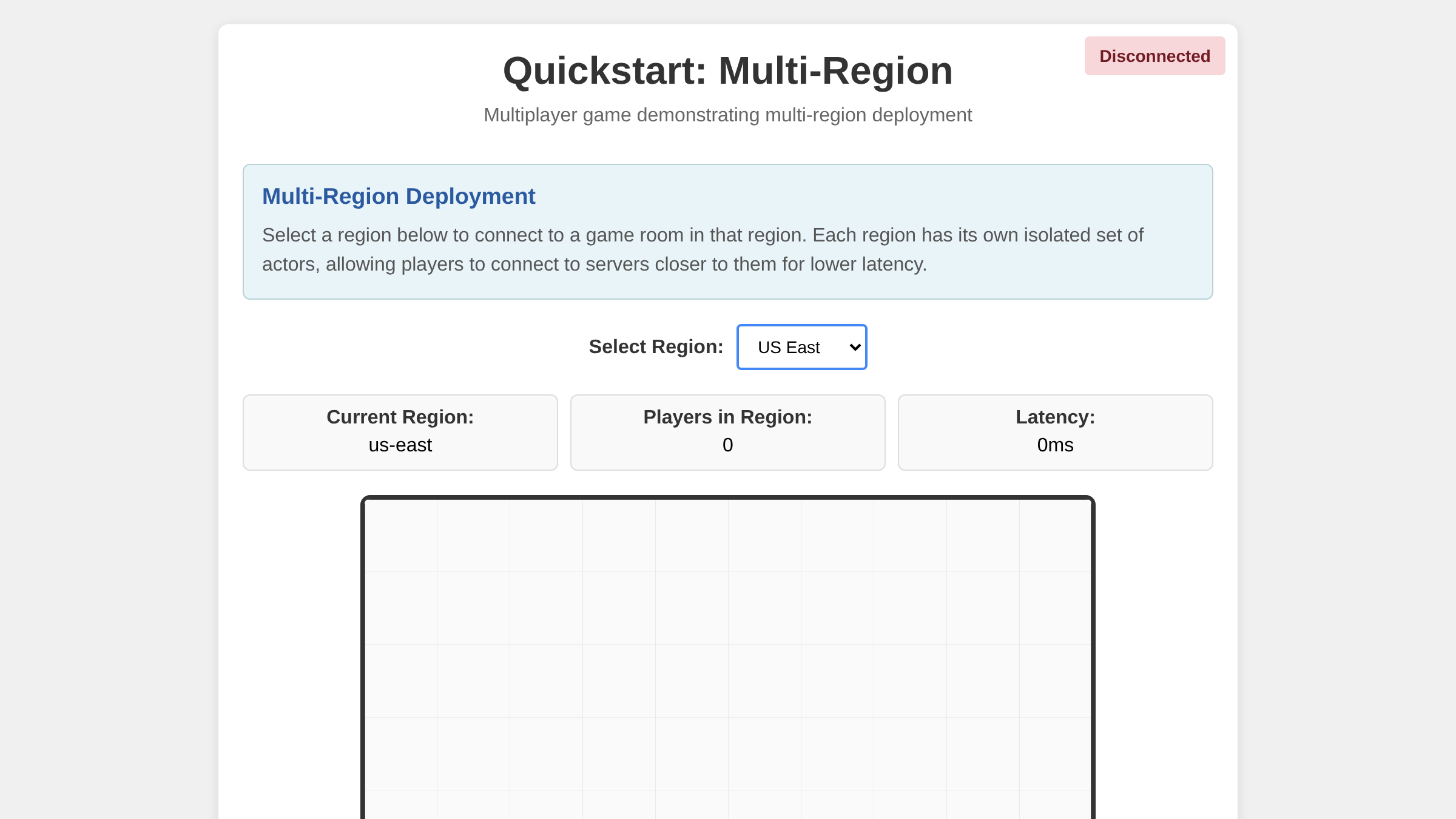Click the top-left cell of the game board

coord(400,534)
